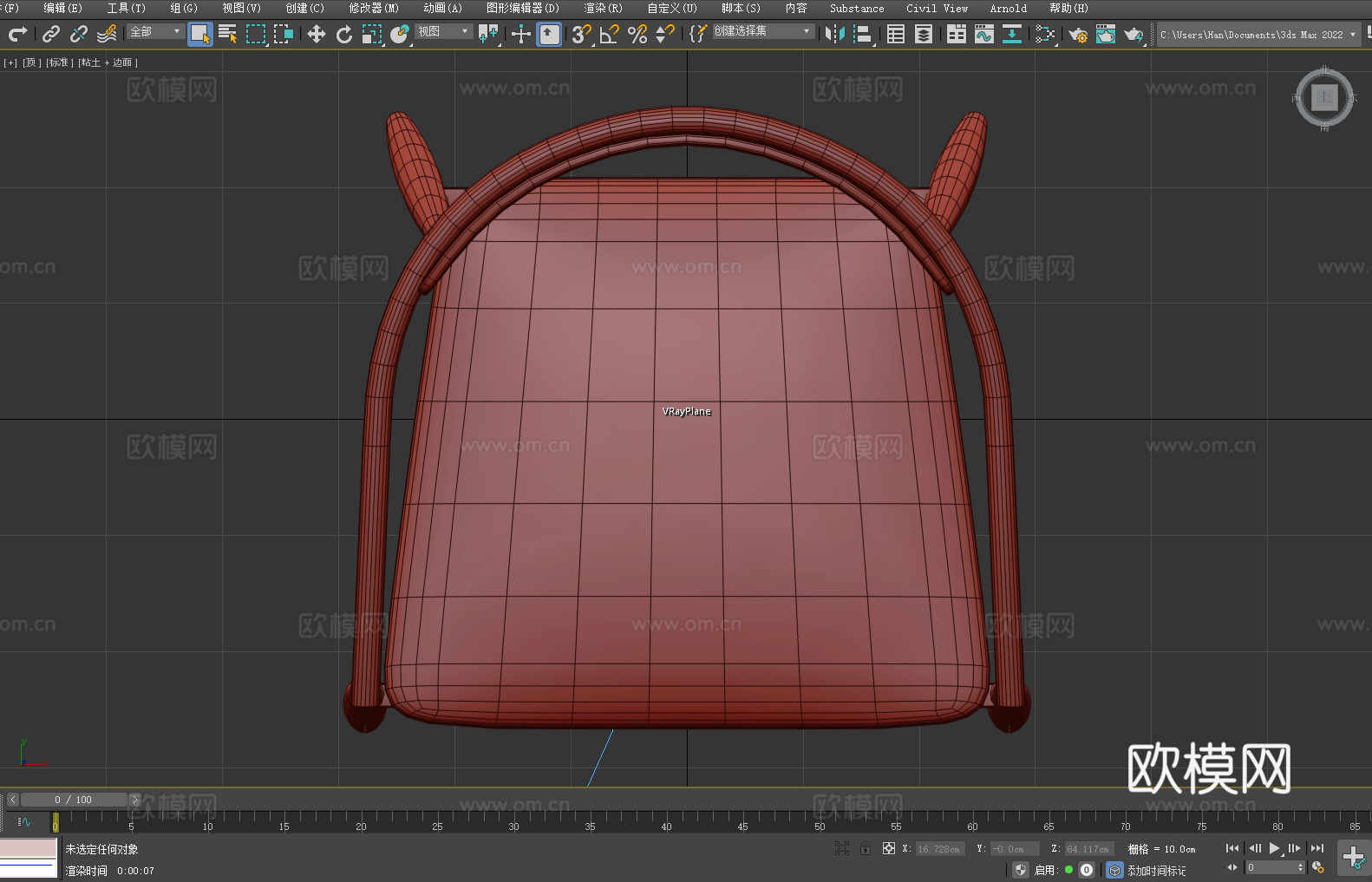Open the Curve Editor

click(984, 34)
